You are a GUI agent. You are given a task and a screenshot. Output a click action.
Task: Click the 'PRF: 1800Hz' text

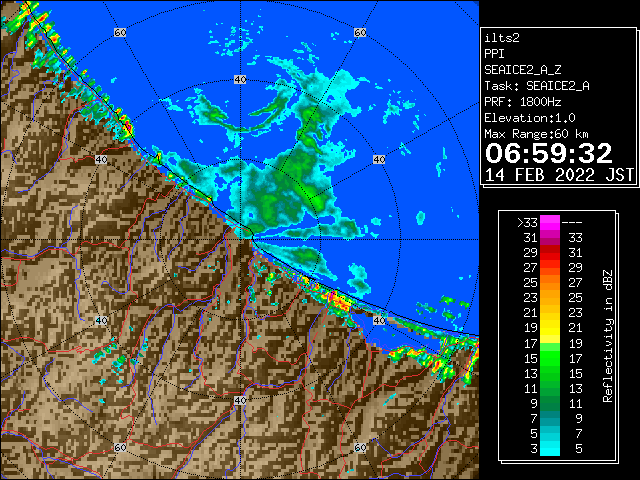tap(523, 102)
